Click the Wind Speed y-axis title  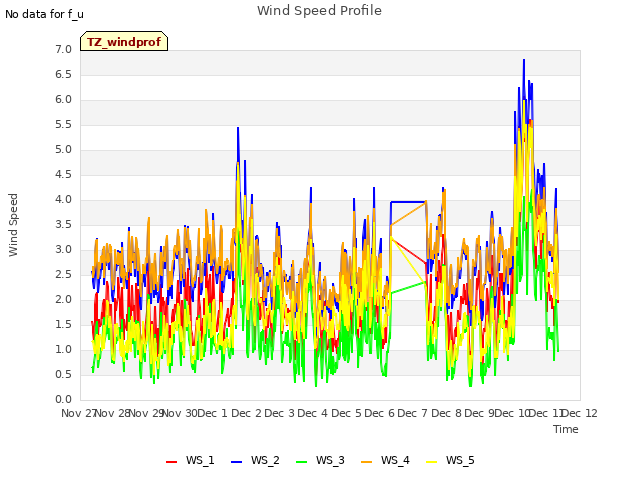click(13, 225)
